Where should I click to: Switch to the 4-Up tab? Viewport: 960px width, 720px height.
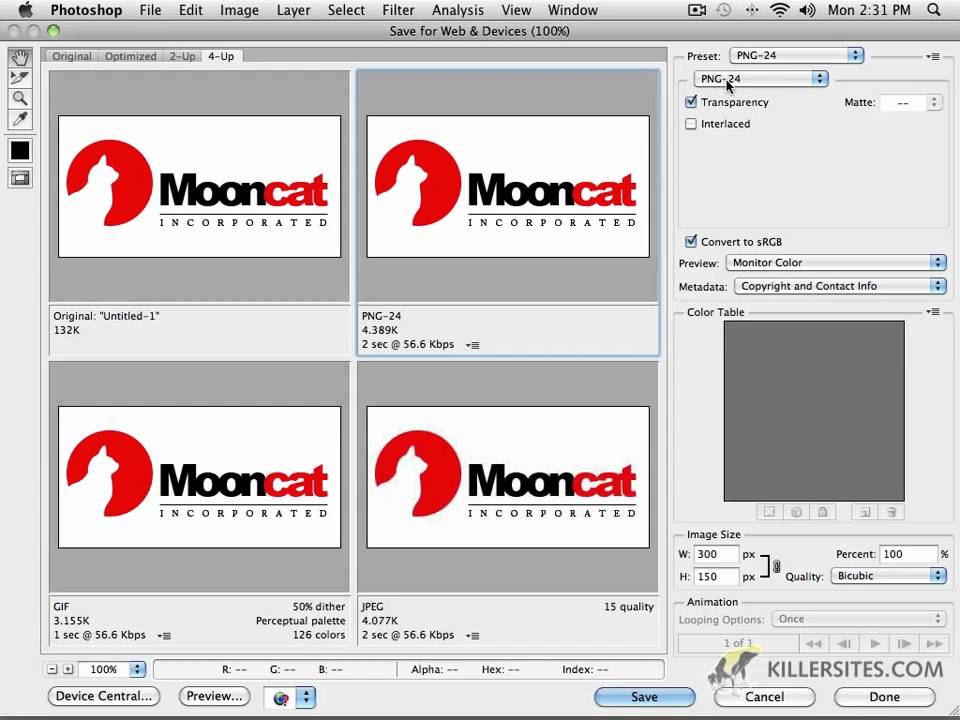point(221,56)
